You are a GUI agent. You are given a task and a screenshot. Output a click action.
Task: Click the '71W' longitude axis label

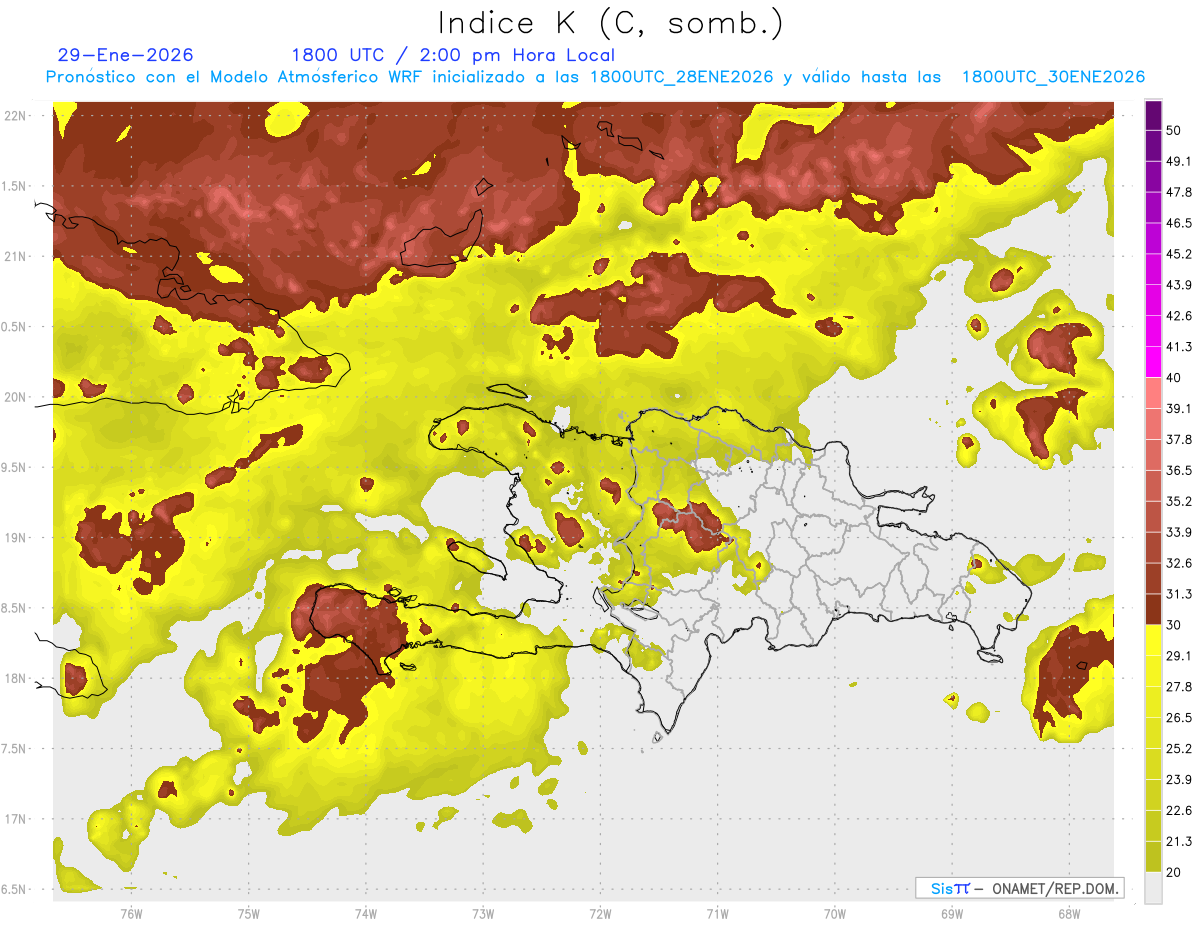[x=717, y=914]
